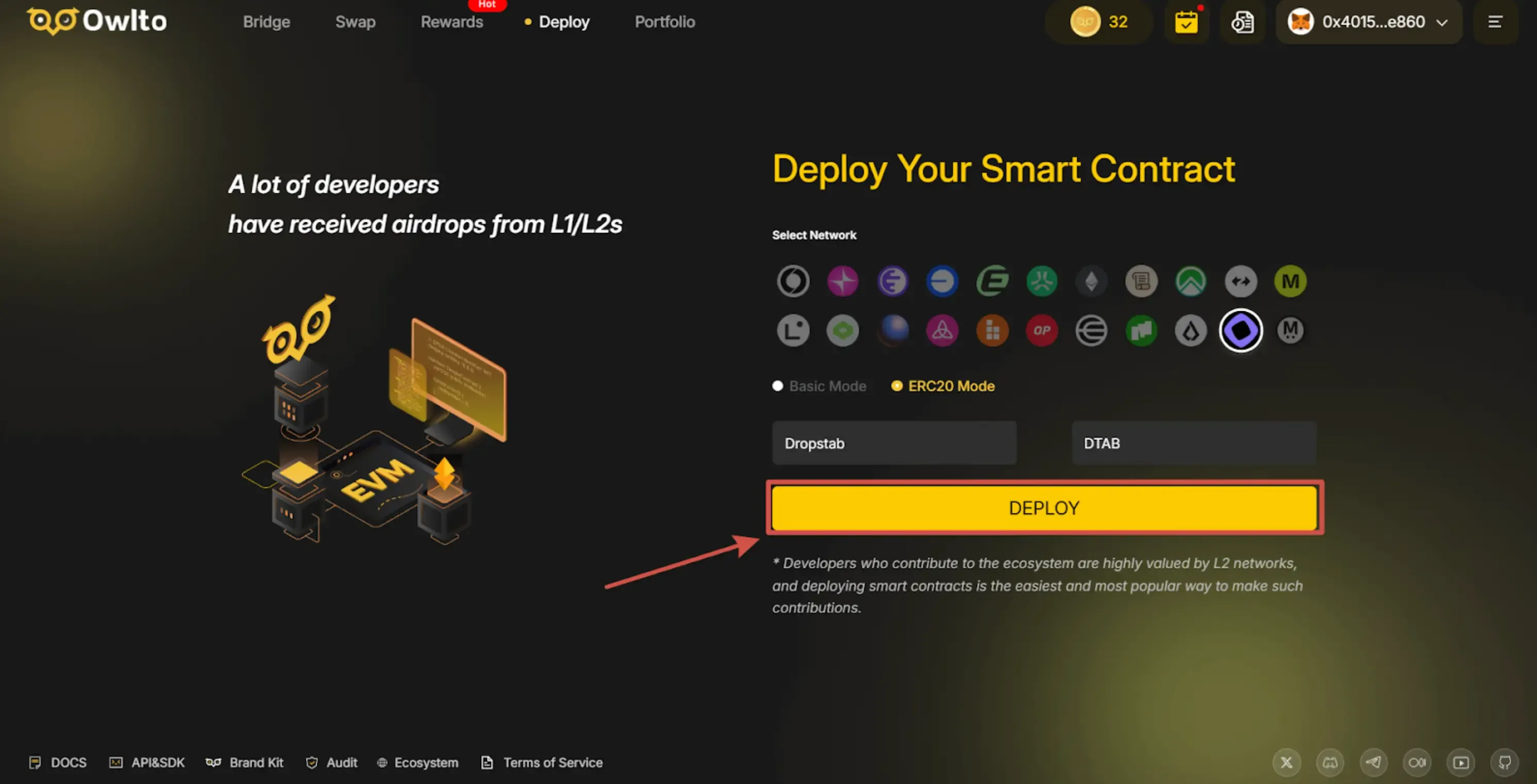
Task: Open the transaction history icon
Action: click(1242, 22)
